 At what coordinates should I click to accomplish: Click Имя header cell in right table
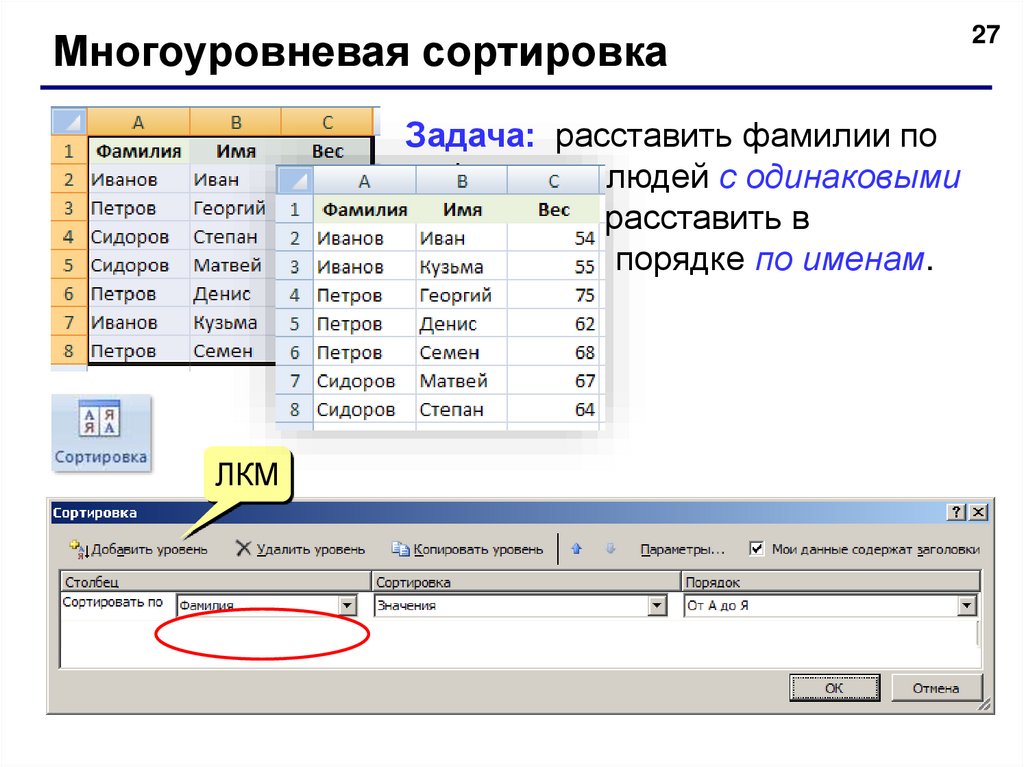point(462,210)
